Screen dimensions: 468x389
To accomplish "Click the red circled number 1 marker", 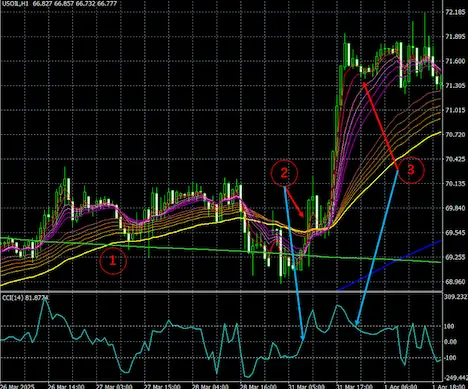I will point(113,261).
